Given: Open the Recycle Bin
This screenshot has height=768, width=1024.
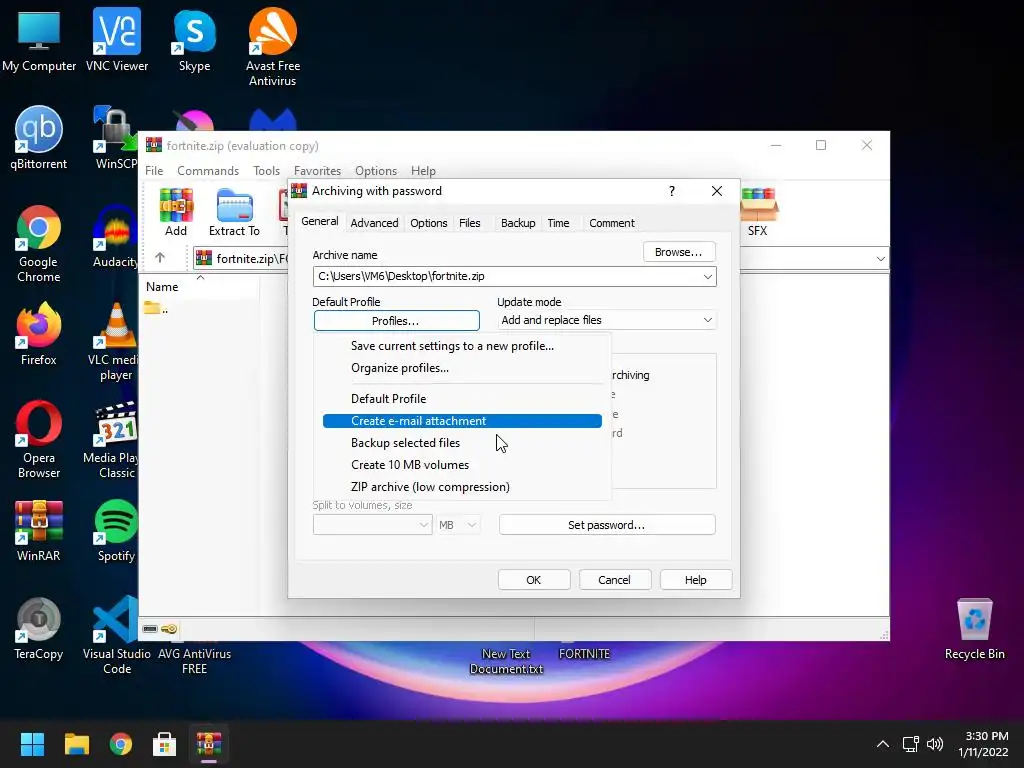Looking at the screenshot, I should (974, 628).
